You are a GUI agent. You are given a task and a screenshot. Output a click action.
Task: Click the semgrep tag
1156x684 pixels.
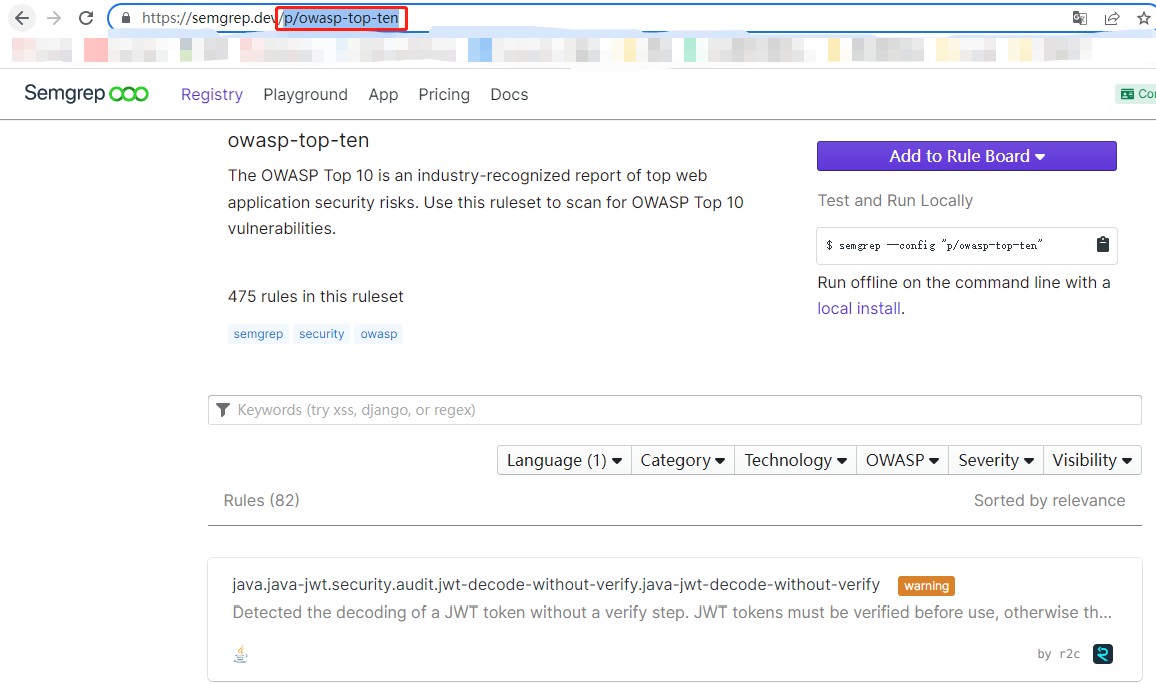[x=258, y=334]
